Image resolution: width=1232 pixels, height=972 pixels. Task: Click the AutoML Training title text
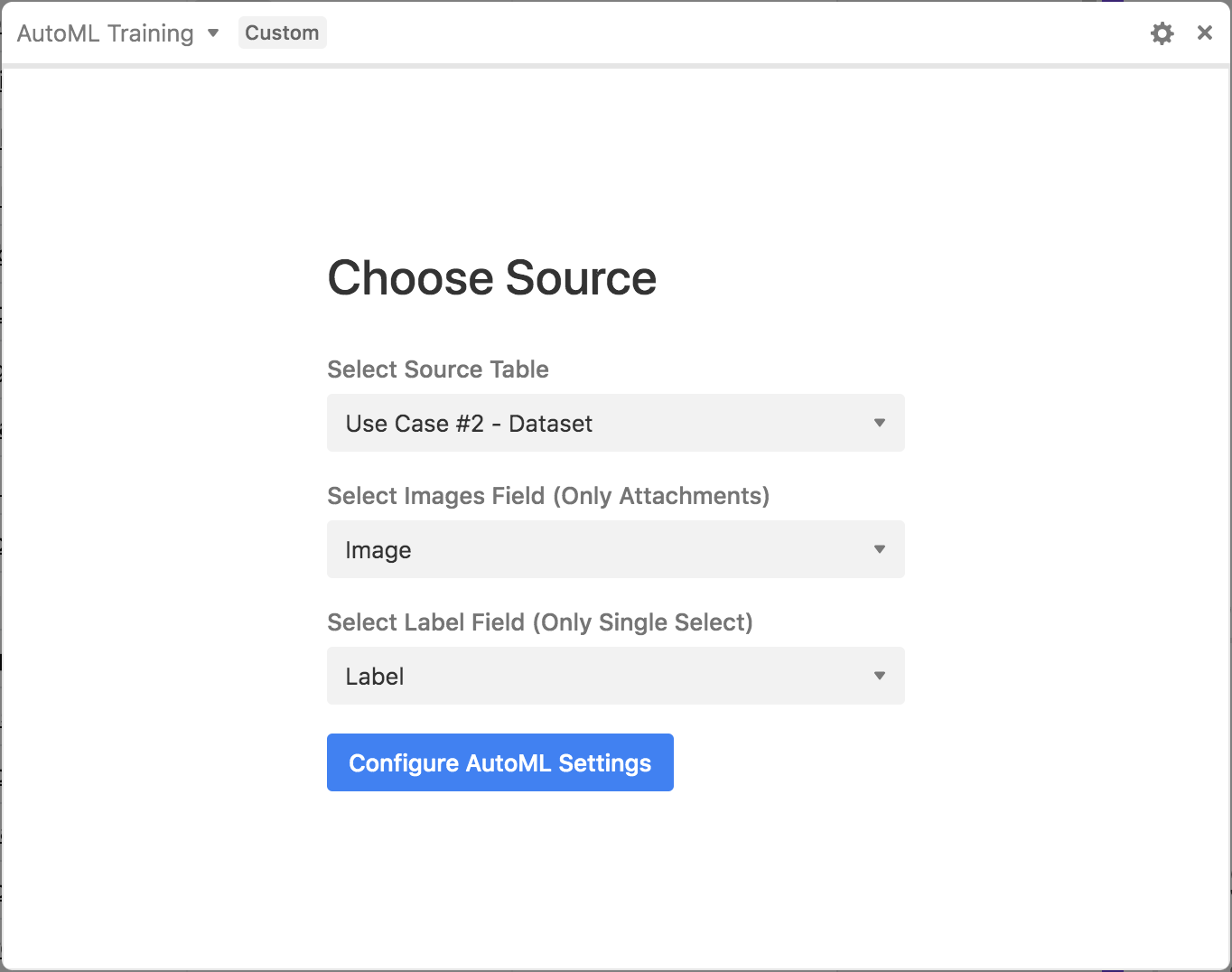click(x=105, y=33)
